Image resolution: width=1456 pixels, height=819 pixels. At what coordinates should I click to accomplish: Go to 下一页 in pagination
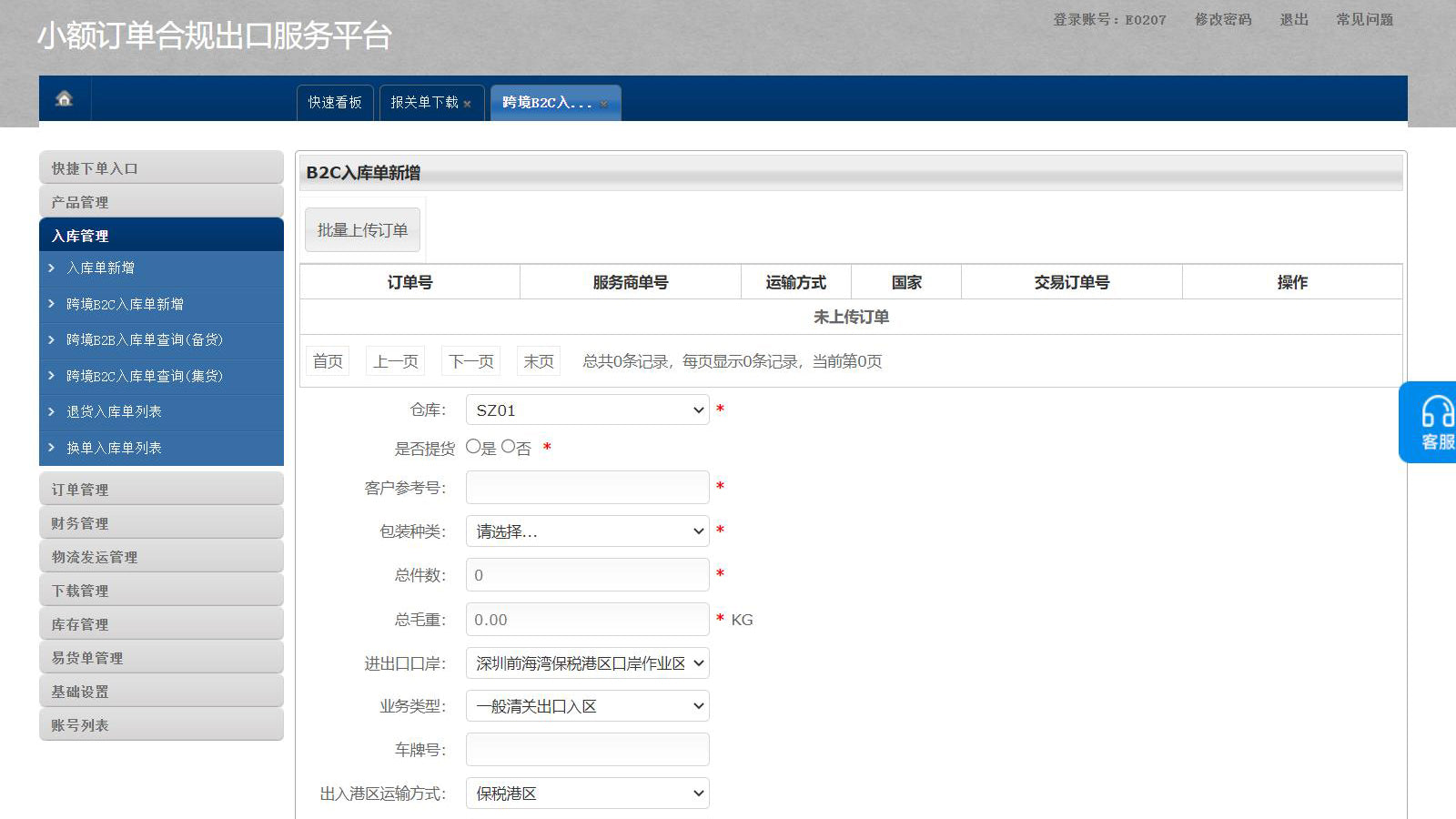471,361
